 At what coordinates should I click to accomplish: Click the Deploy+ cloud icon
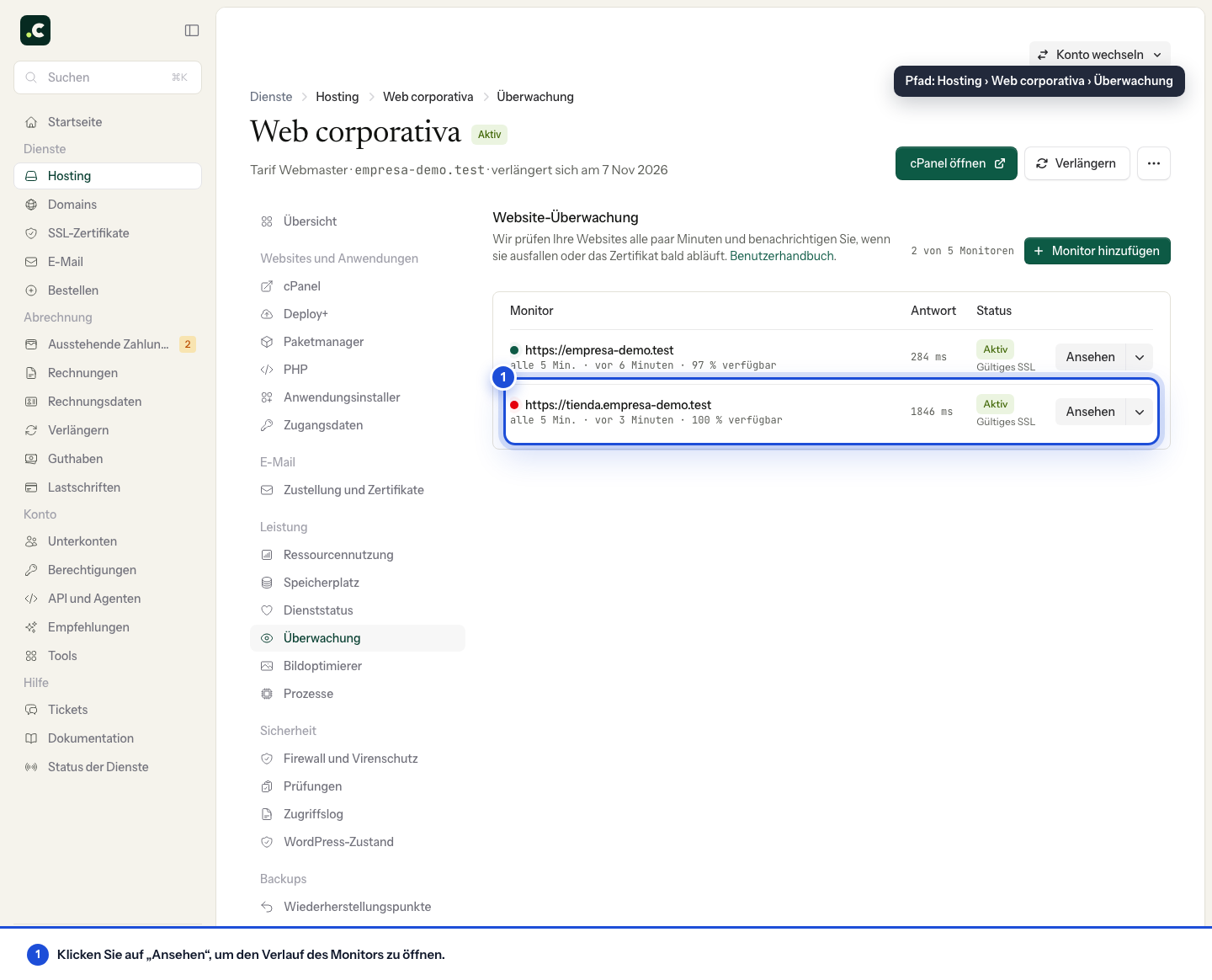267,314
